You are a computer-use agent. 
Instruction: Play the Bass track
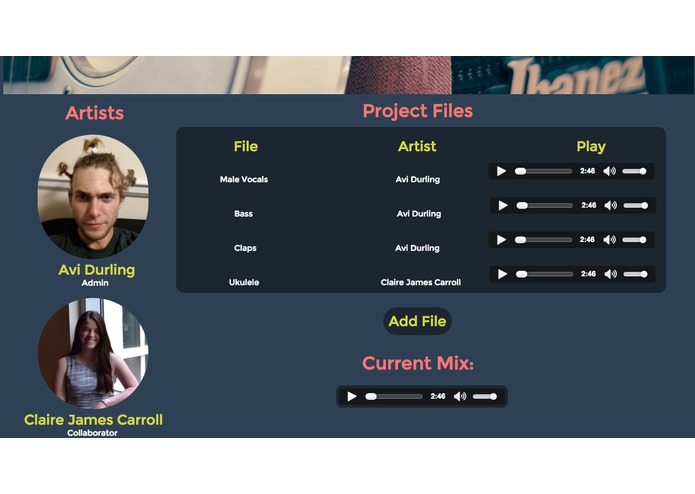(x=503, y=205)
